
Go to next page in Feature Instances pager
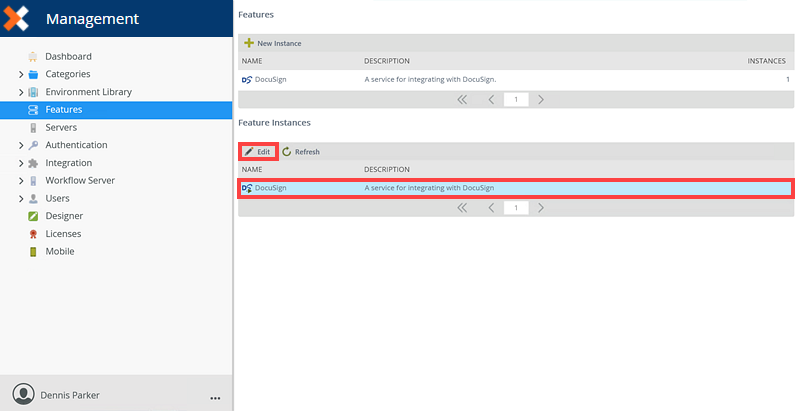[541, 208]
